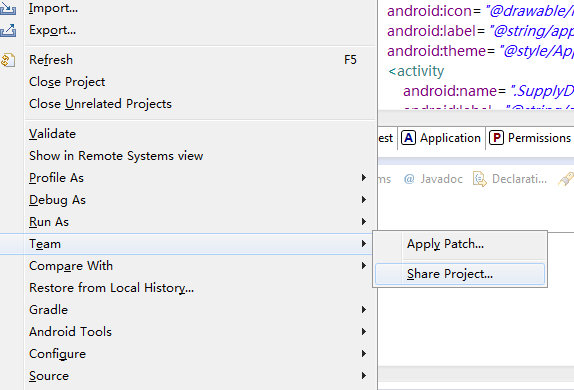Expand arrow next to Profile As
The height and width of the screenshot is (390, 574).
364,178
